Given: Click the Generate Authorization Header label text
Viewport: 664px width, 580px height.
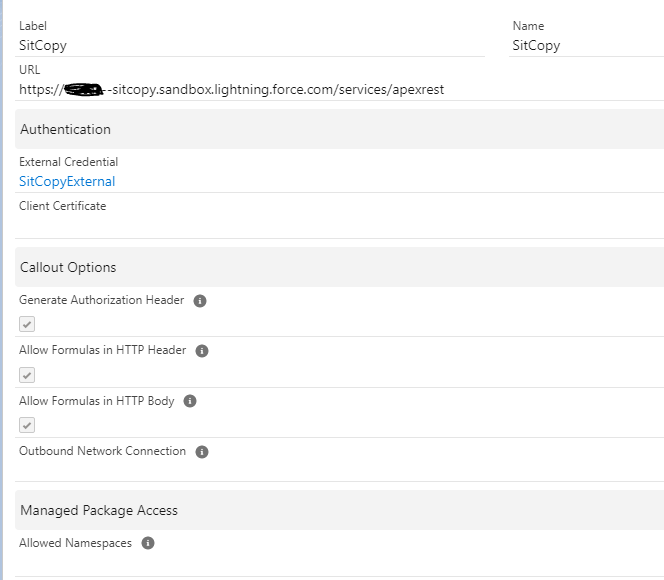Looking at the screenshot, I should (101, 300).
